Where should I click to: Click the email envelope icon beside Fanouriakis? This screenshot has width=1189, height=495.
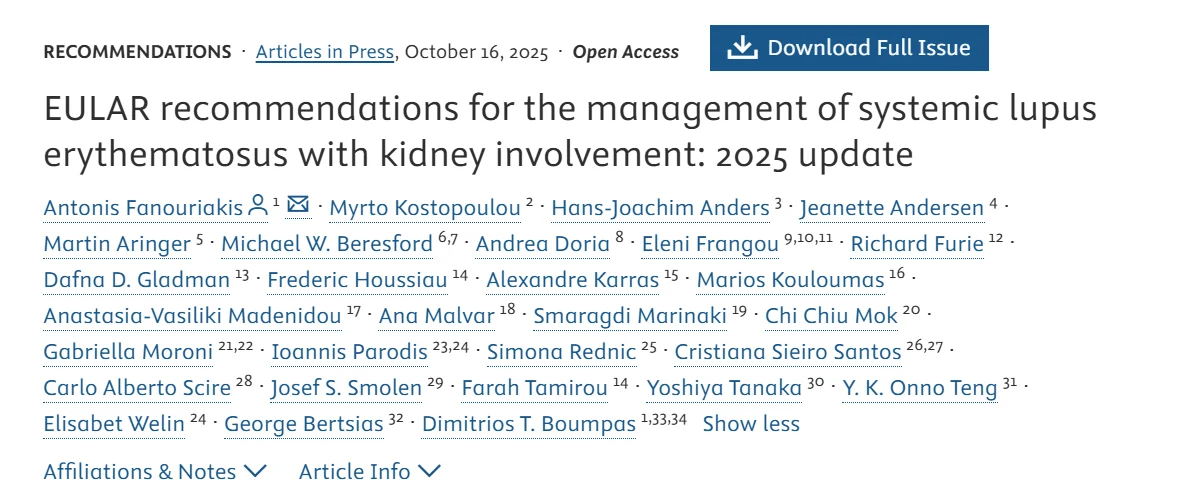pyautogui.click(x=298, y=206)
